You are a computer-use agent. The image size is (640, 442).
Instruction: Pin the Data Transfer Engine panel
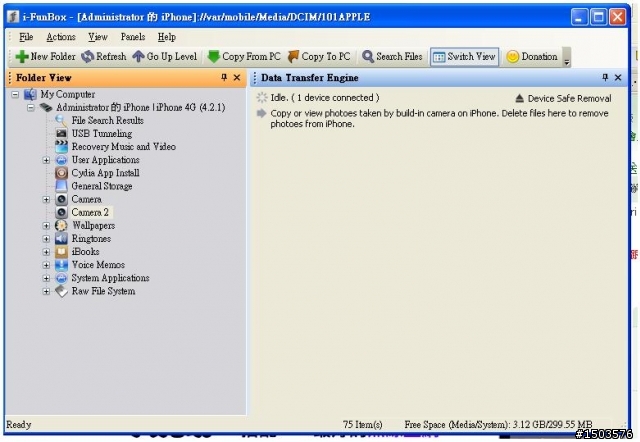click(605, 77)
